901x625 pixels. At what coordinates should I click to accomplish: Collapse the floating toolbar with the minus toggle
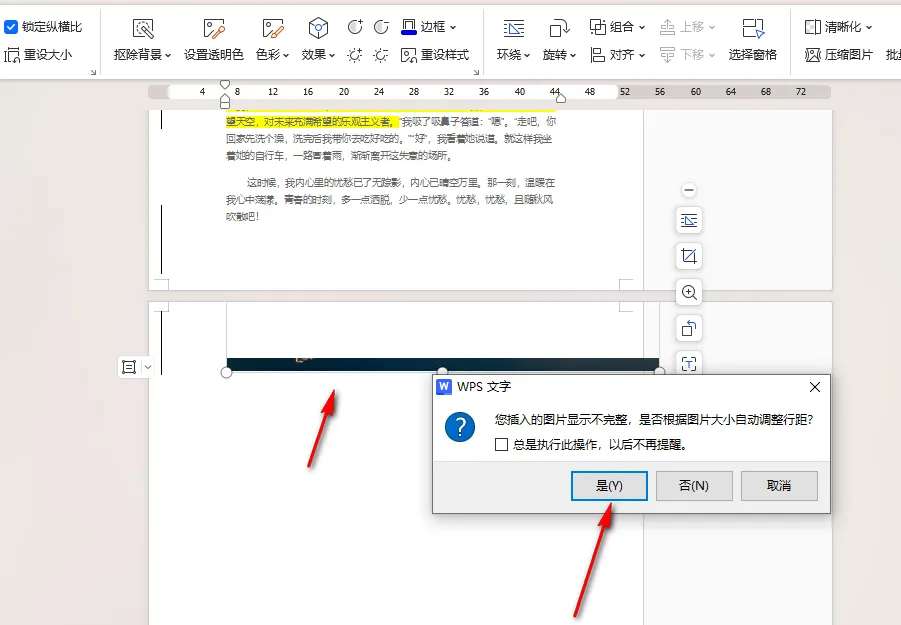(688, 189)
